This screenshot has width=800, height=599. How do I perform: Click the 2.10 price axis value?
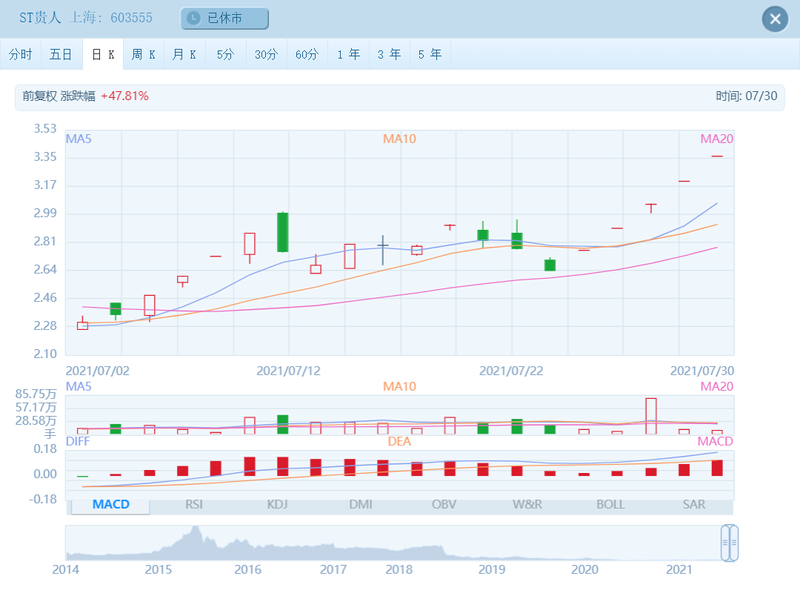click(x=45, y=354)
